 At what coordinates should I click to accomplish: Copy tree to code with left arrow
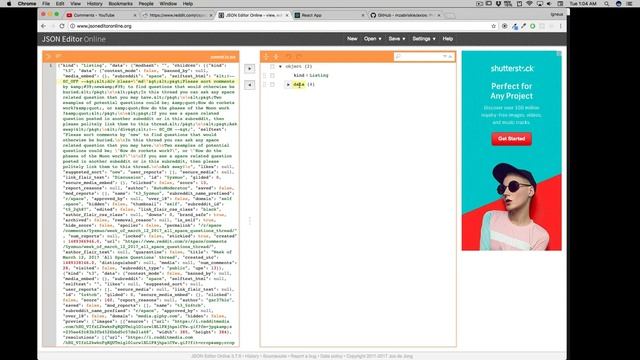(x=249, y=85)
